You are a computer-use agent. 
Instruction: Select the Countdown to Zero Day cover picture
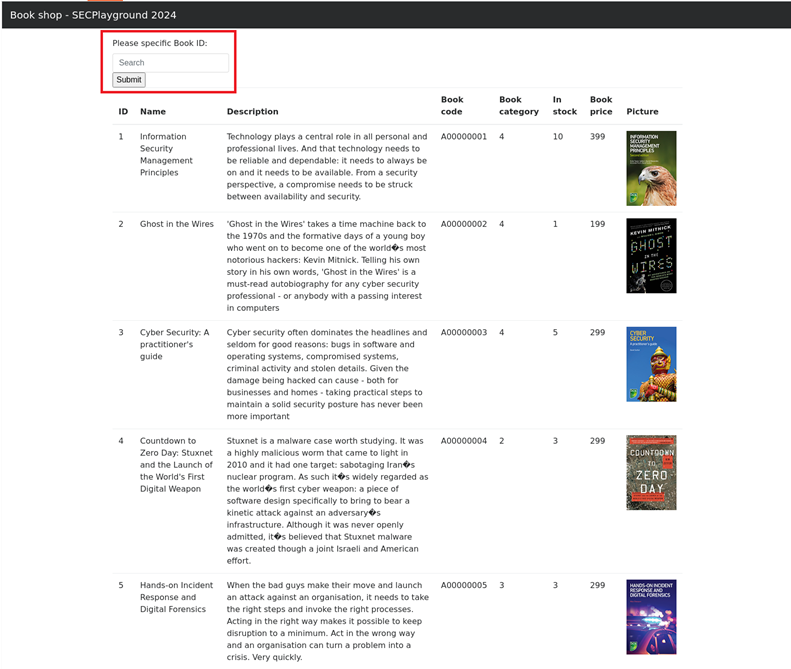coord(651,472)
